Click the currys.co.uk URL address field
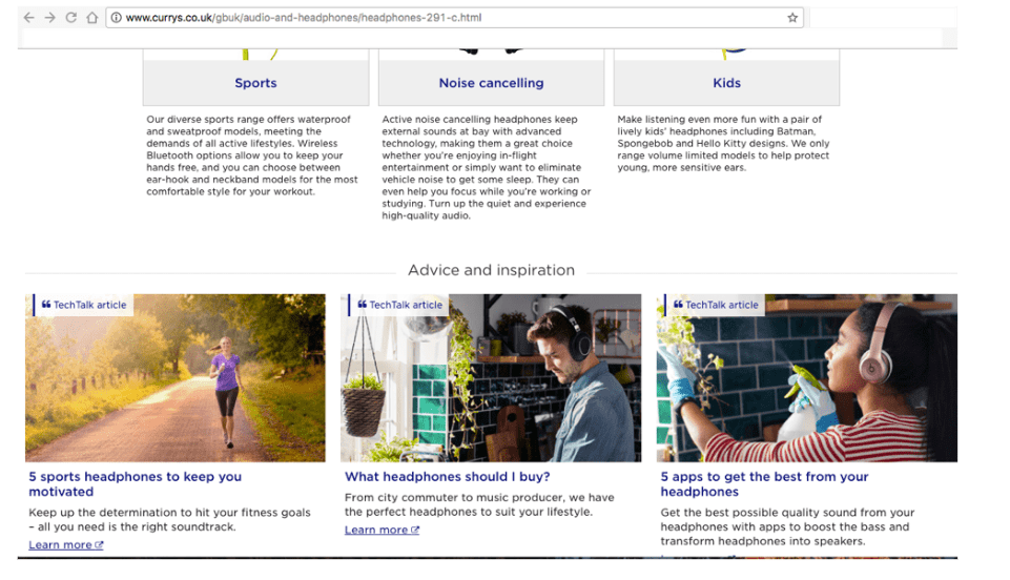The height and width of the screenshot is (580, 1010). (400, 18)
